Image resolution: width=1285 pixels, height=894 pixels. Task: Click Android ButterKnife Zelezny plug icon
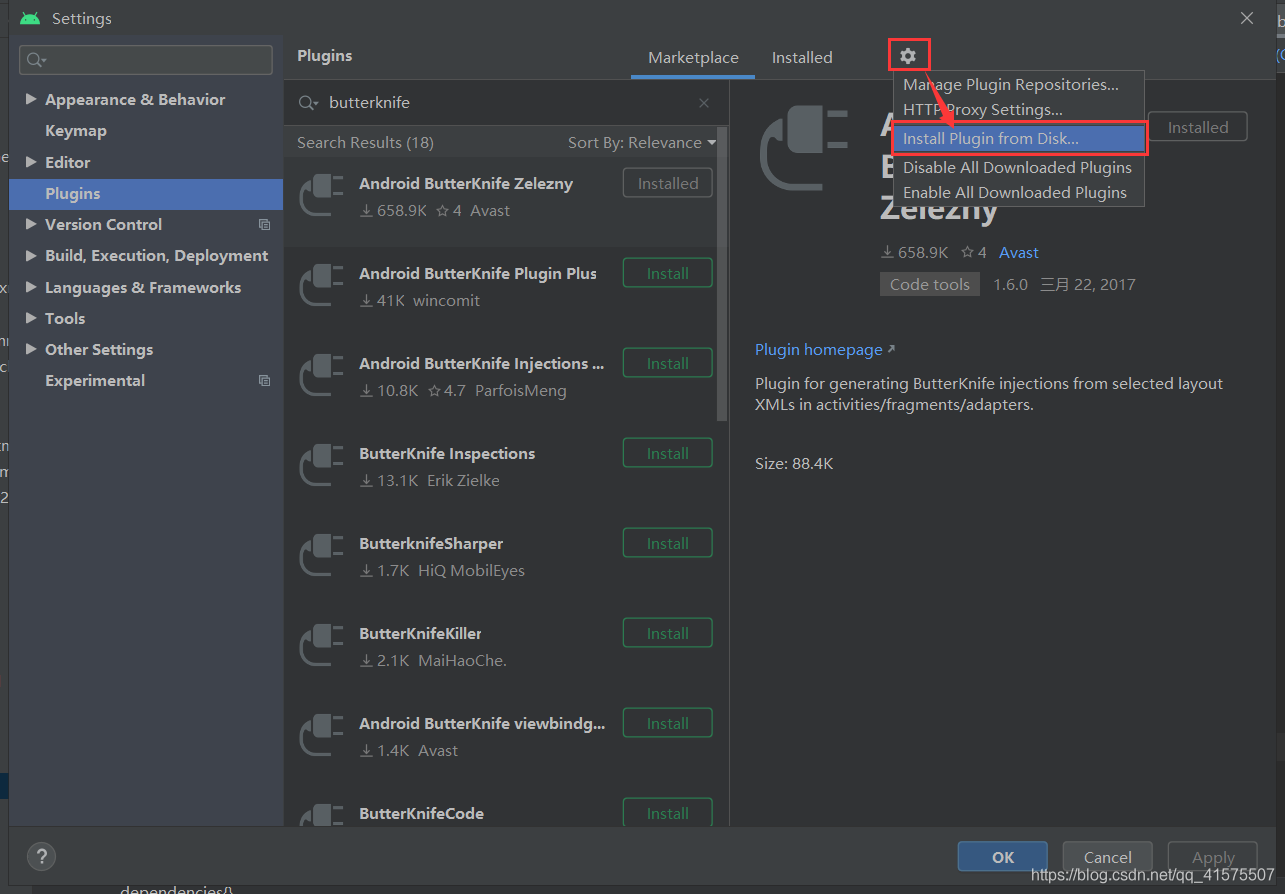pos(322,197)
